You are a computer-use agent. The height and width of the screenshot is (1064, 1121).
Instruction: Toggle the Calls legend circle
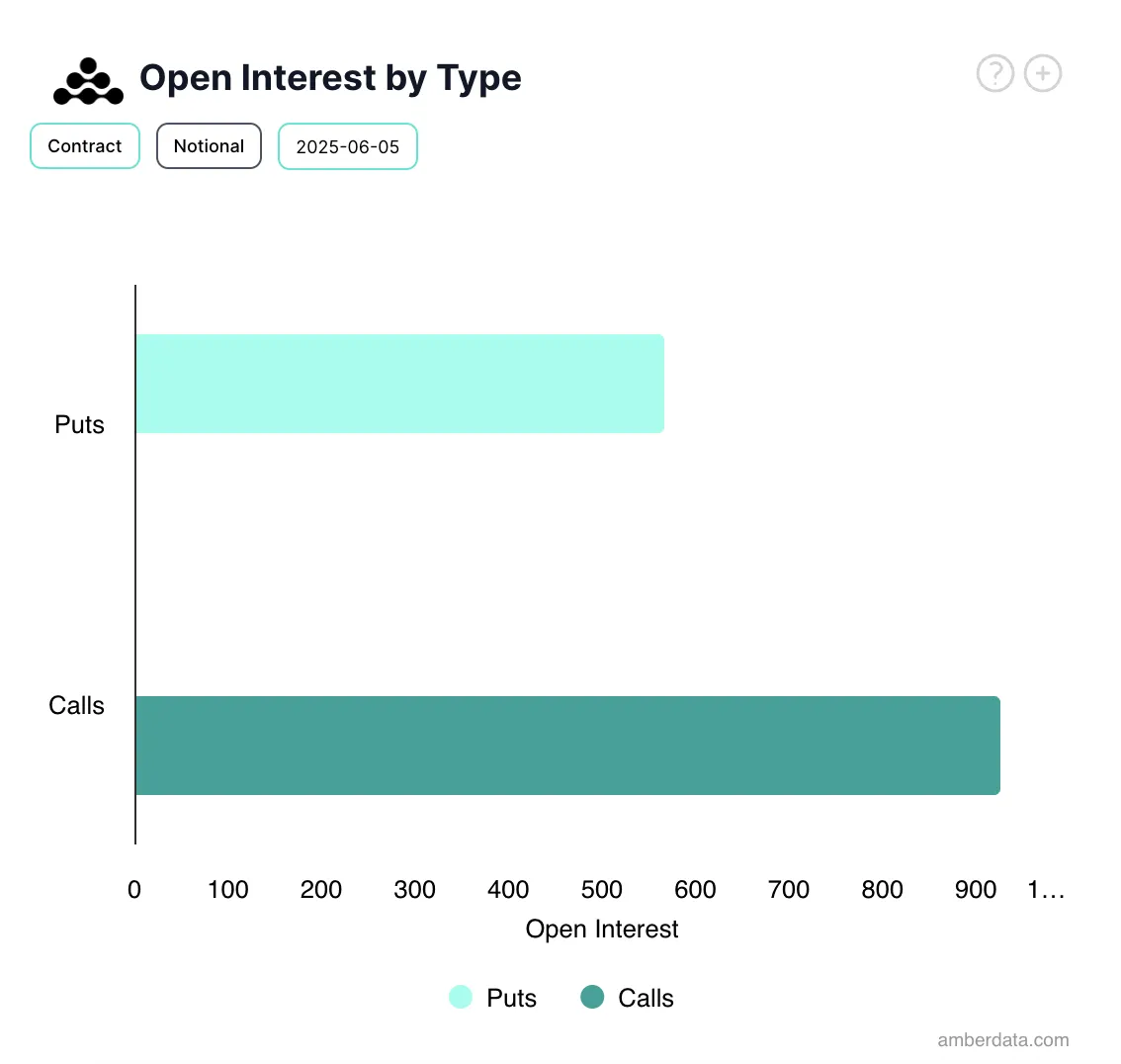point(592,997)
